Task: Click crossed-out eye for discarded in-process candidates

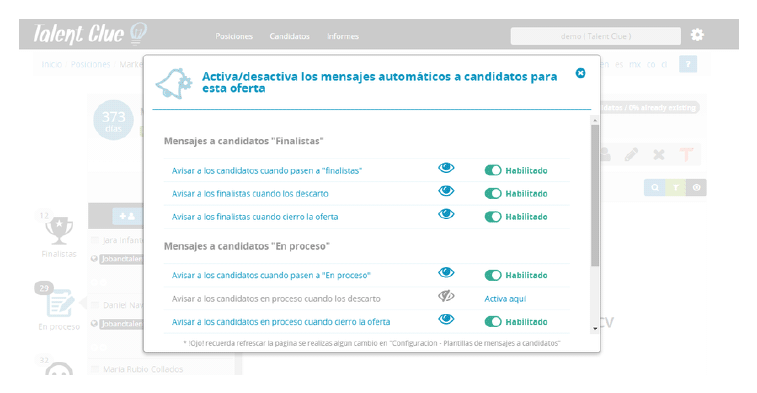Action: coord(446,296)
